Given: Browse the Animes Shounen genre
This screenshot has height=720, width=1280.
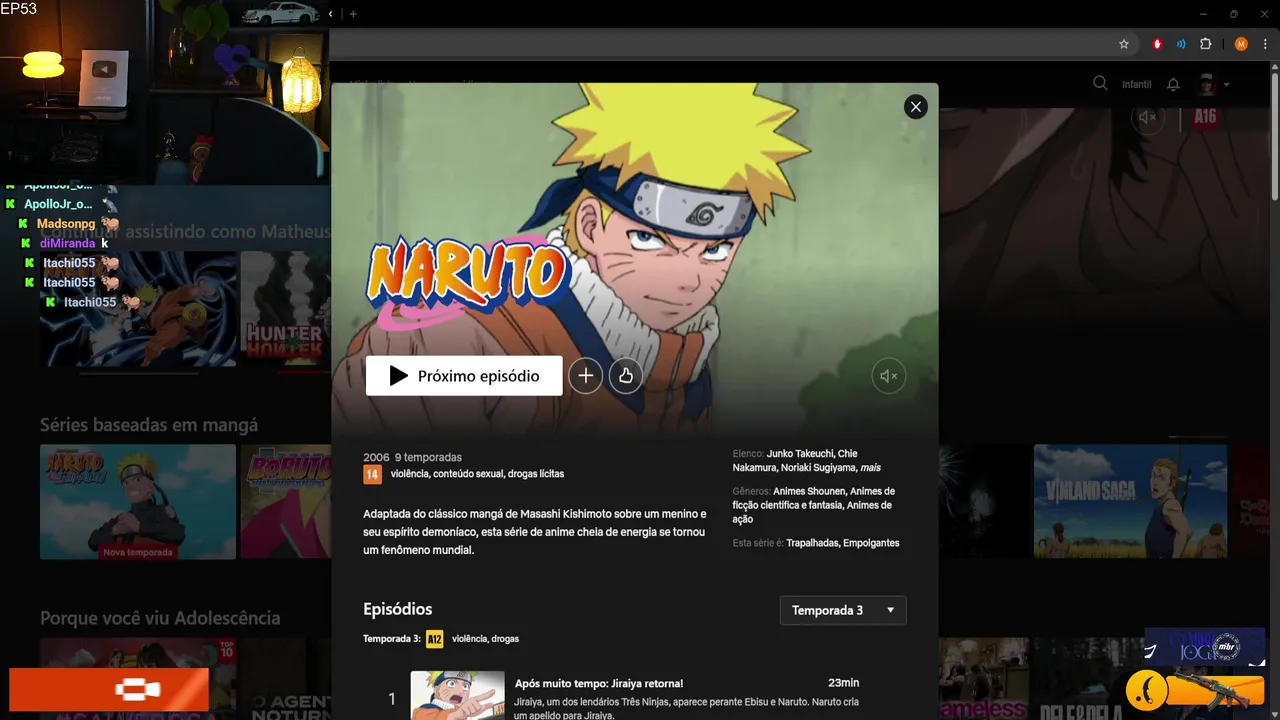Looking at the screenshot, I should coord(810,492).
